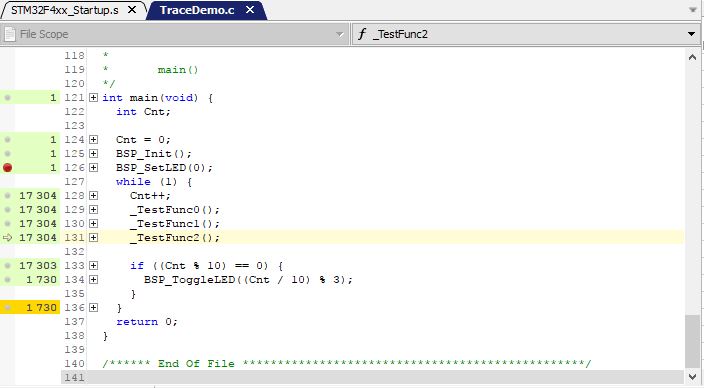Remove red breakpoint on line 126
The height and width of the screenshot is (388, 704).
[7, 168]
